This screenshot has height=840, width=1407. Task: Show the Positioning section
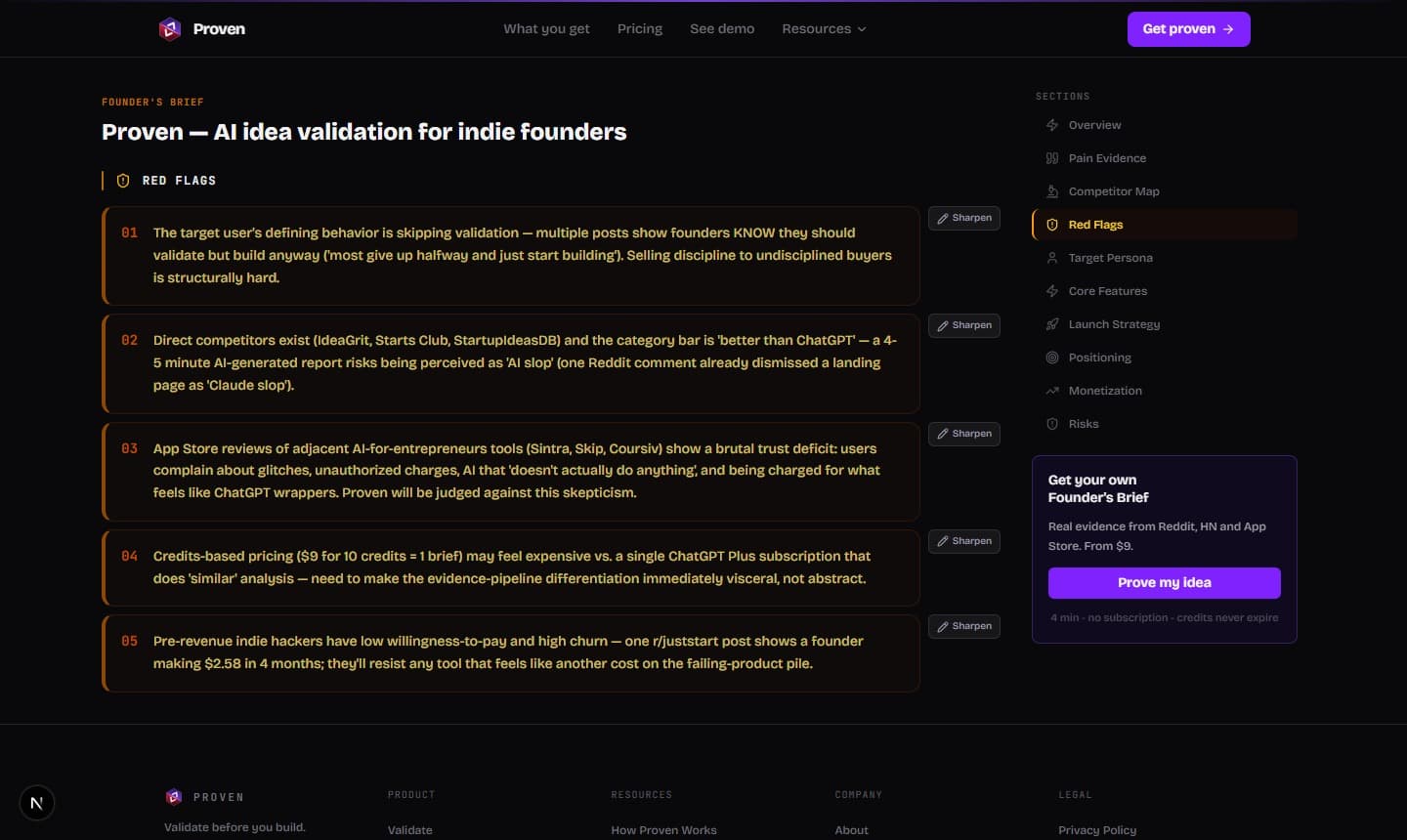1165,357
